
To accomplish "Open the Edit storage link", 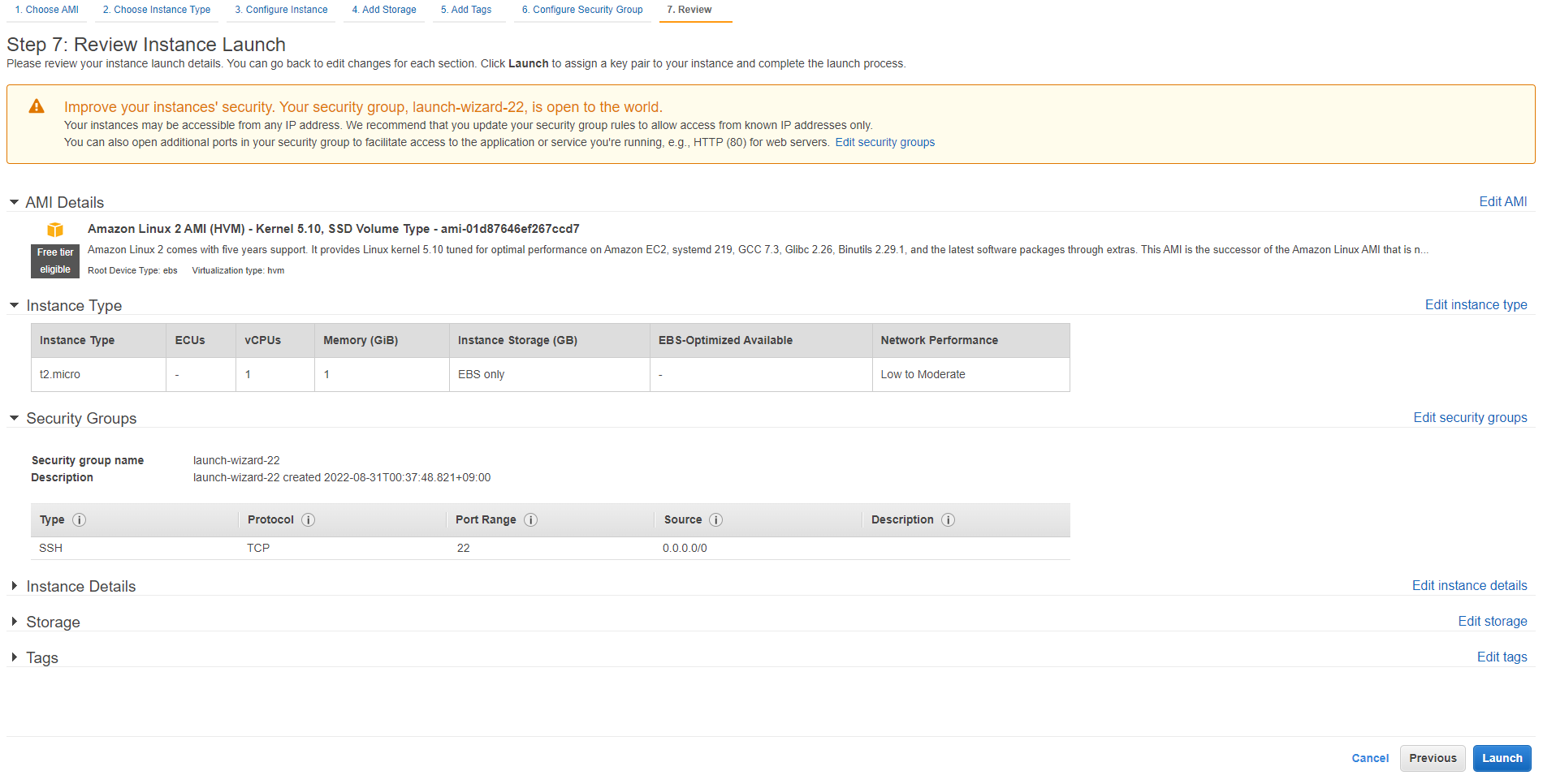I will coord(1493,621).
